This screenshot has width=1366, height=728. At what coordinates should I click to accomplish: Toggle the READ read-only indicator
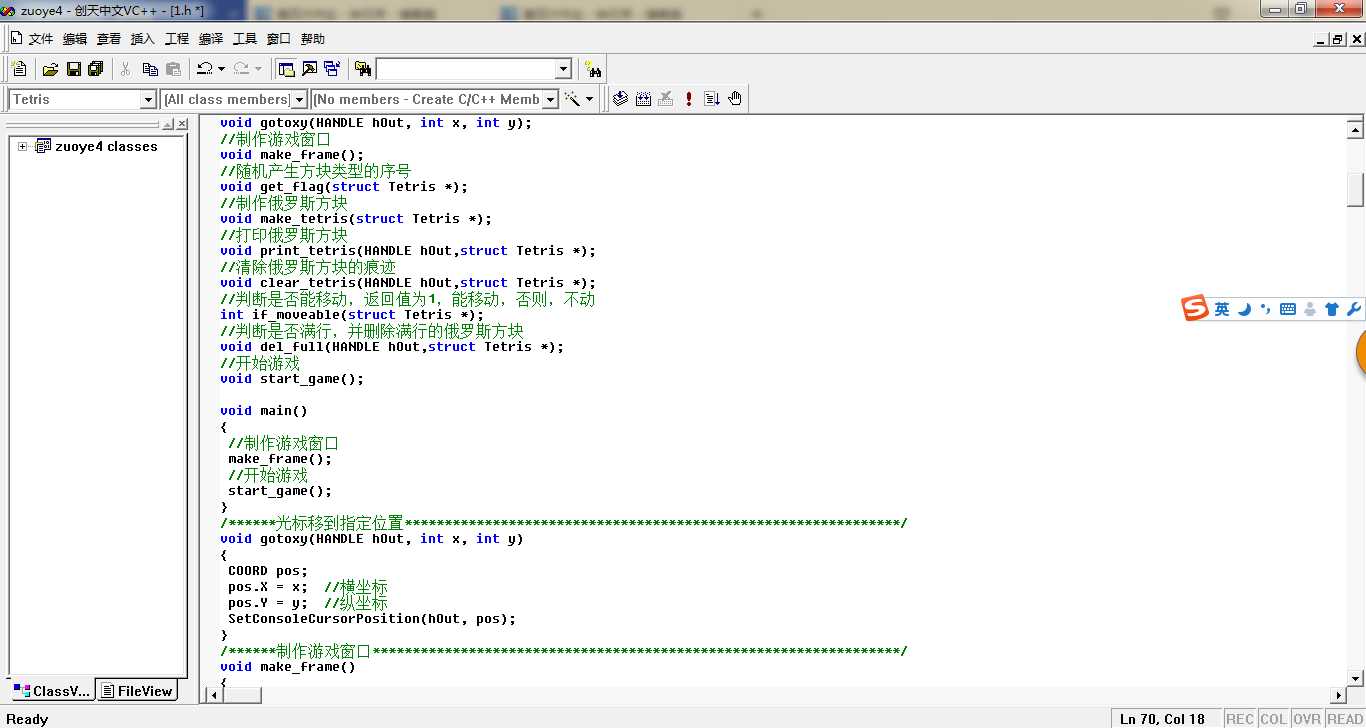coord(1345,719)
